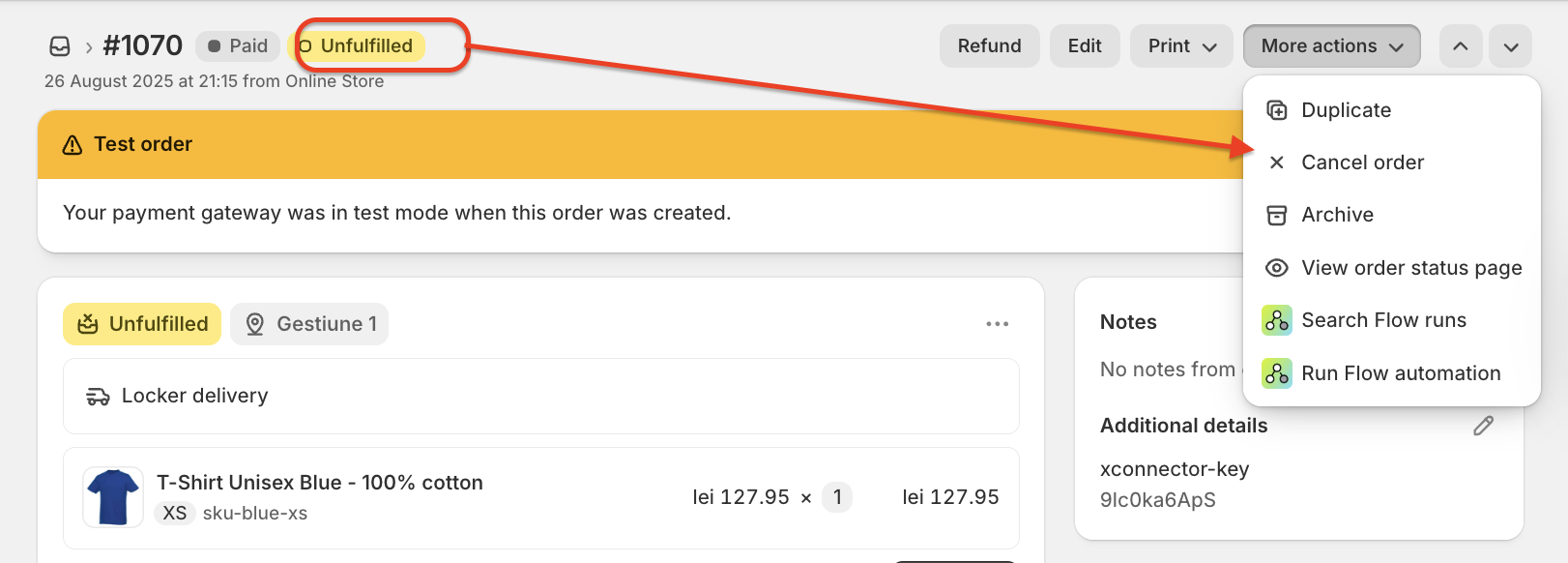Click the pencil icon beside Additional details
Viewport: 1568px width, 563px height.
[x=1483, y=426]
